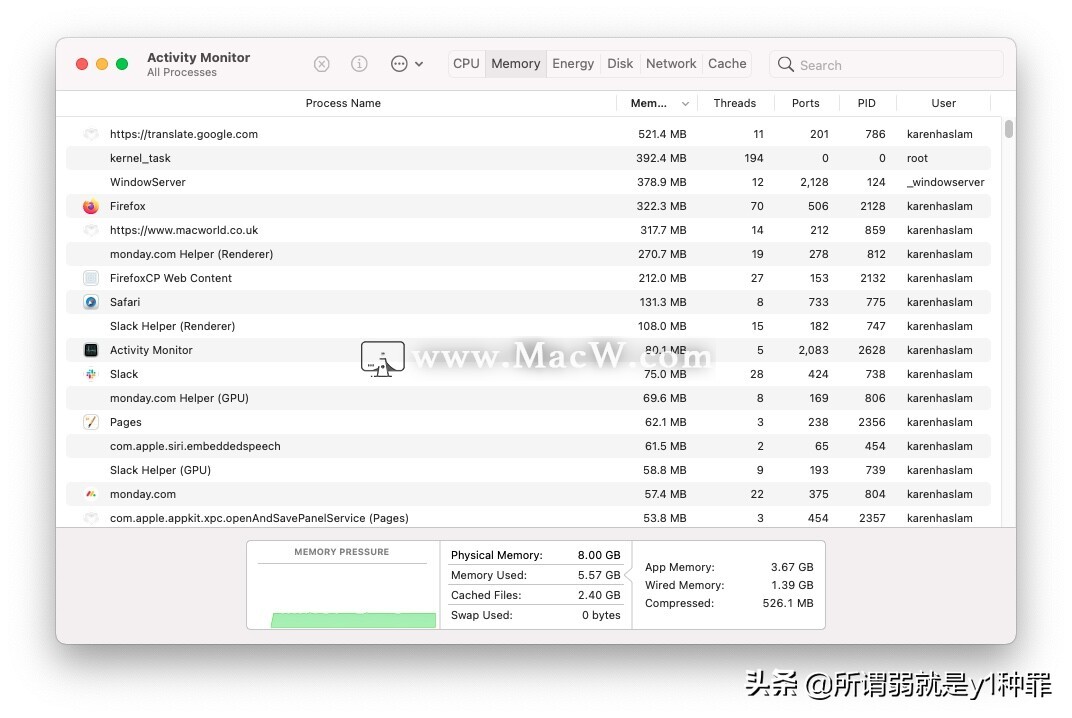Screen dimensions: 1072x718
Task: Select the https://www.macworld.co.uk process
Action: (184, 230)
